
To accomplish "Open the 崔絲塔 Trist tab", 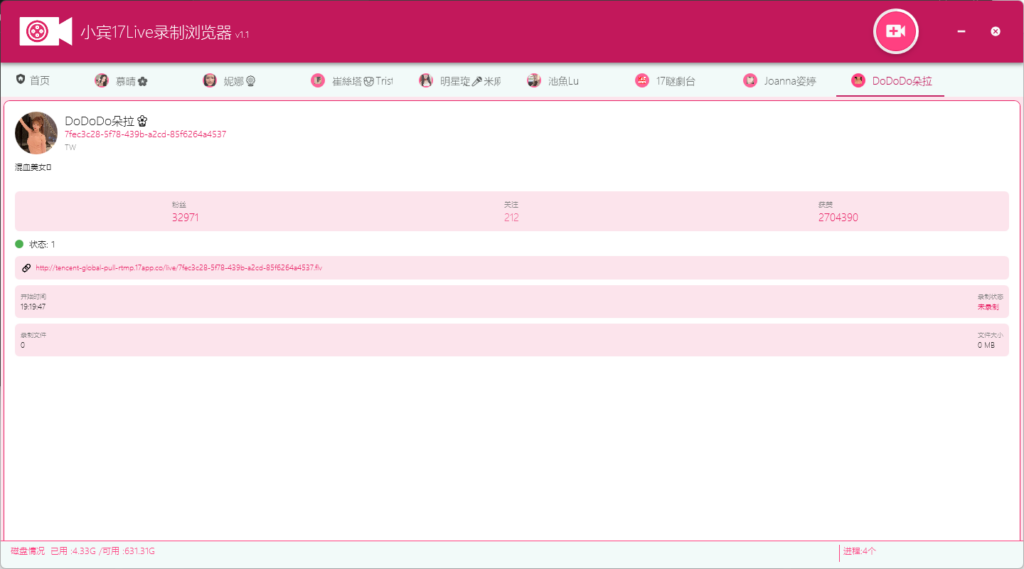I will pyautogui.click(x=351, y=81).
